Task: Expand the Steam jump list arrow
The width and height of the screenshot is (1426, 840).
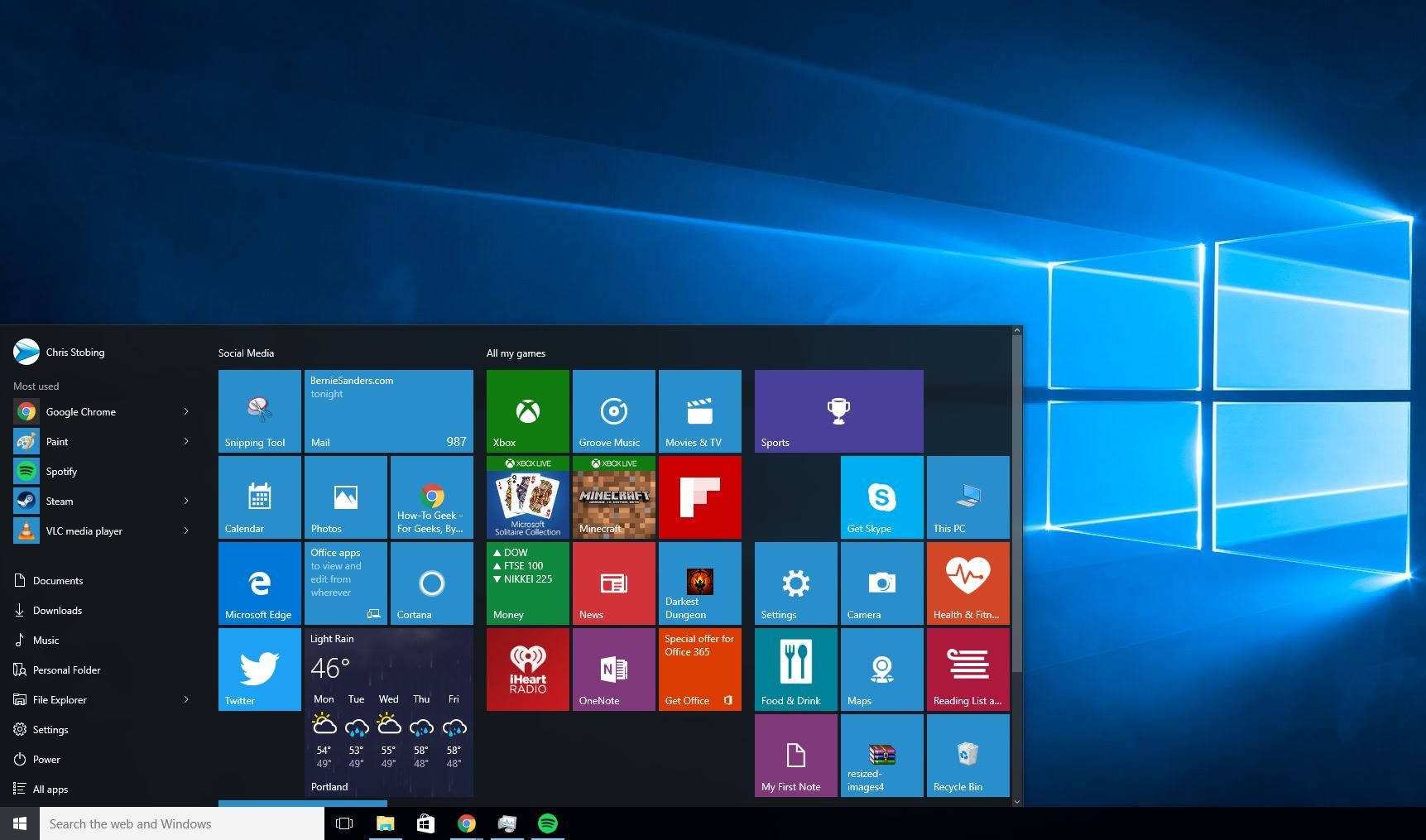Action: pyautogui.click(x=186, y=501)
